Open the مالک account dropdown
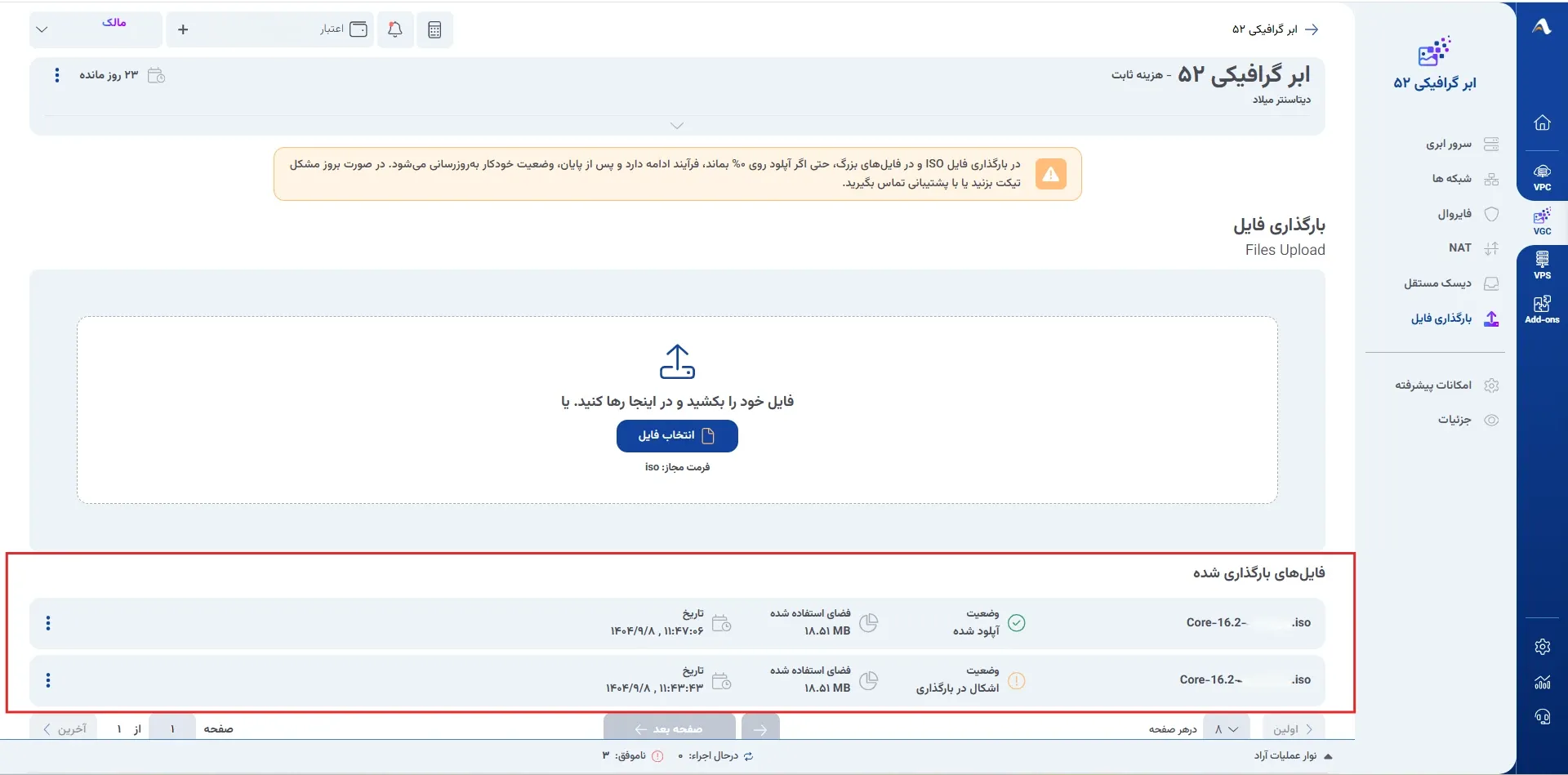Screen dimensions: 1568x775 click(96, 29)
